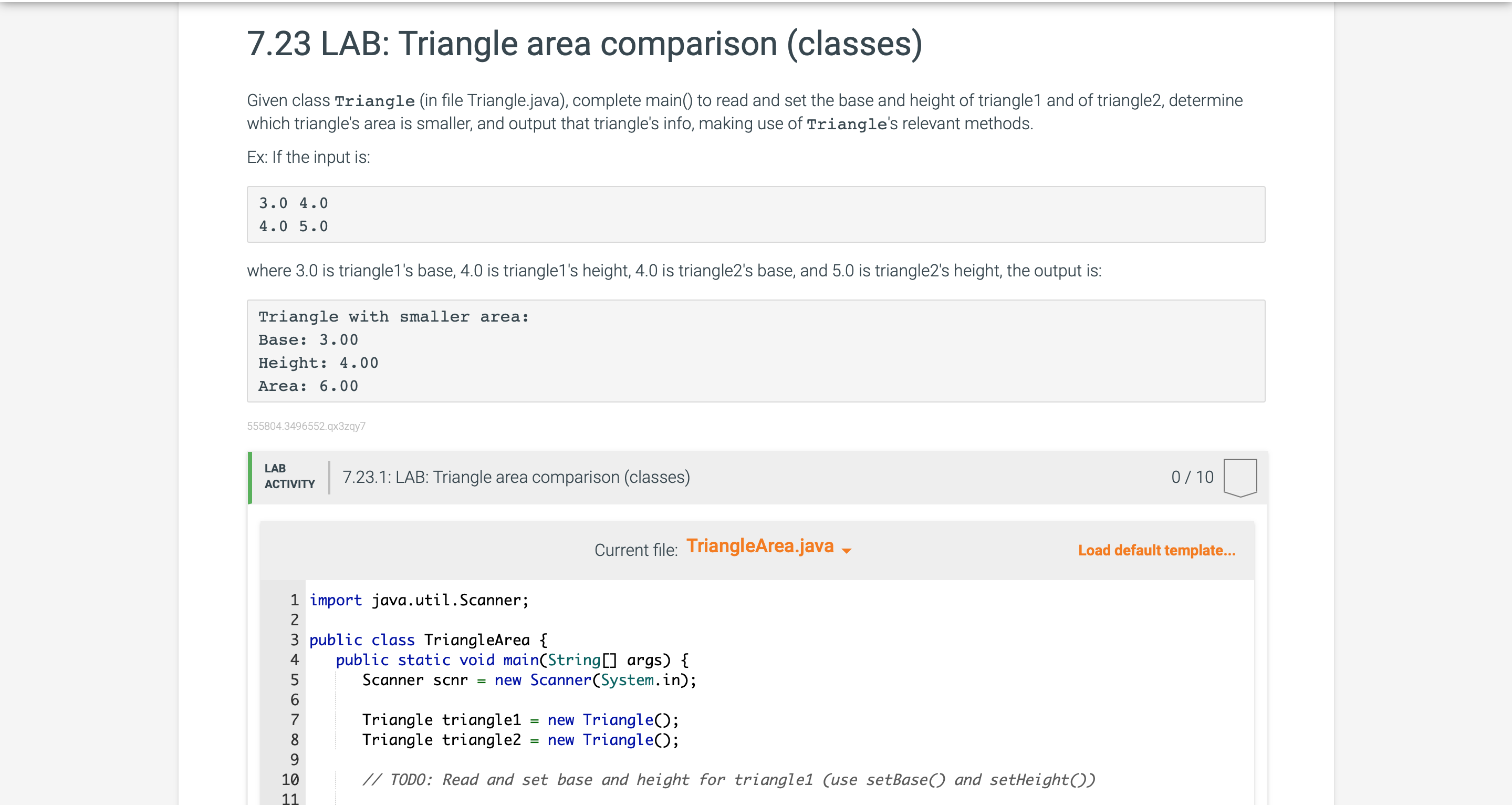Click the 555804.3496552.qx3zqy7 identifier text
The width and height of the screenshot is (1512, 805).
pos(306,426)
